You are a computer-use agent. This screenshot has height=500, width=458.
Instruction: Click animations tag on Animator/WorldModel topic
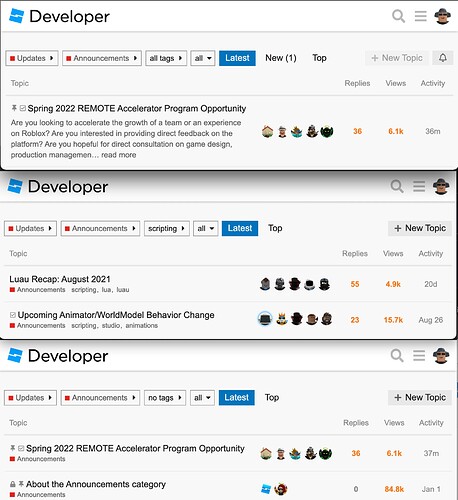(141, 325)
